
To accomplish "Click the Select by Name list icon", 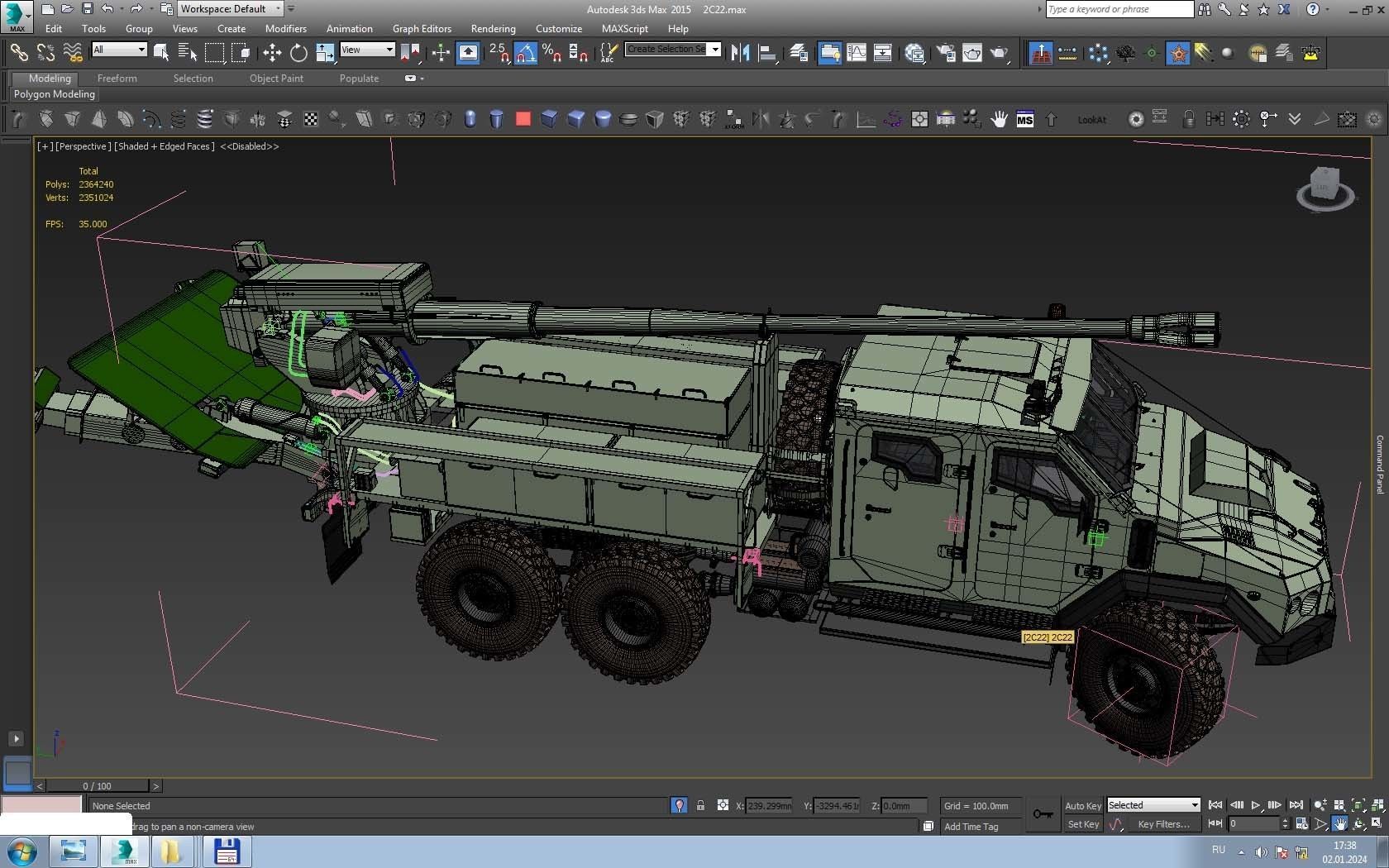I will coord(188,53).
